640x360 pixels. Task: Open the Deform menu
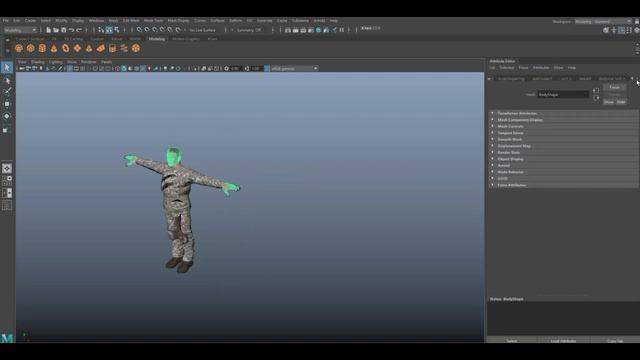point(236,20)
